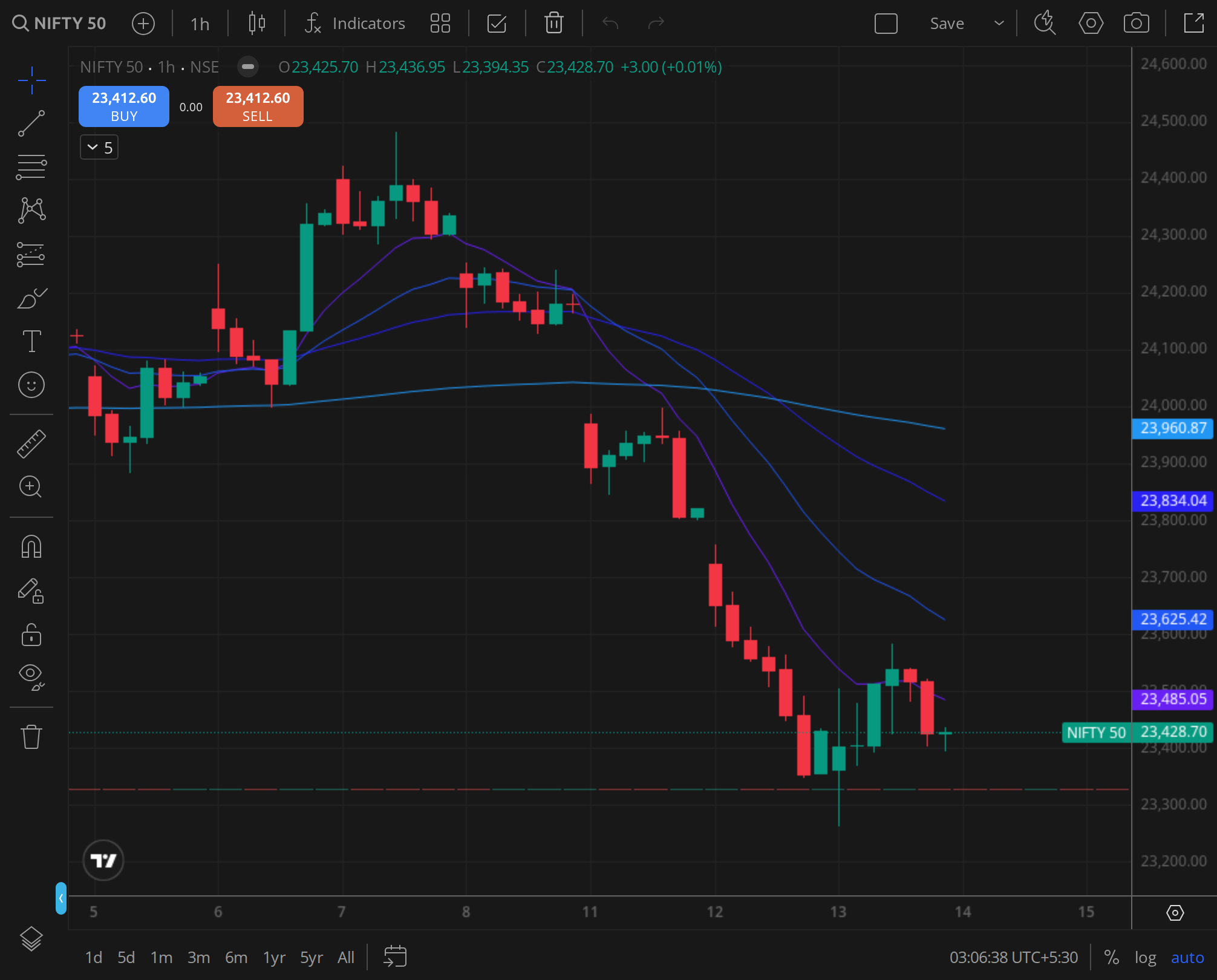Click the legend status minus icon
The image size is (1217, 980).
point(248,67)
